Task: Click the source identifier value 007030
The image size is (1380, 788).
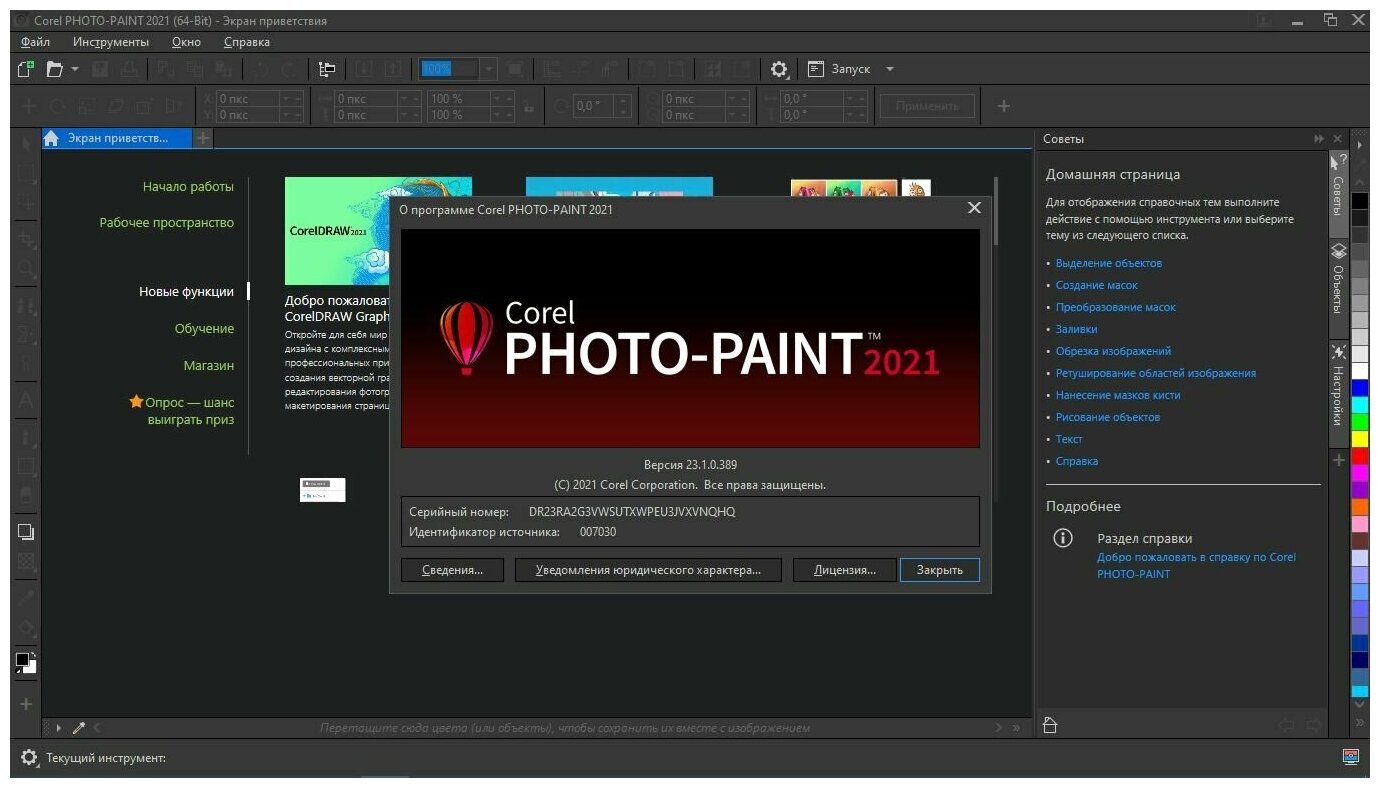Action: [598, 532]
